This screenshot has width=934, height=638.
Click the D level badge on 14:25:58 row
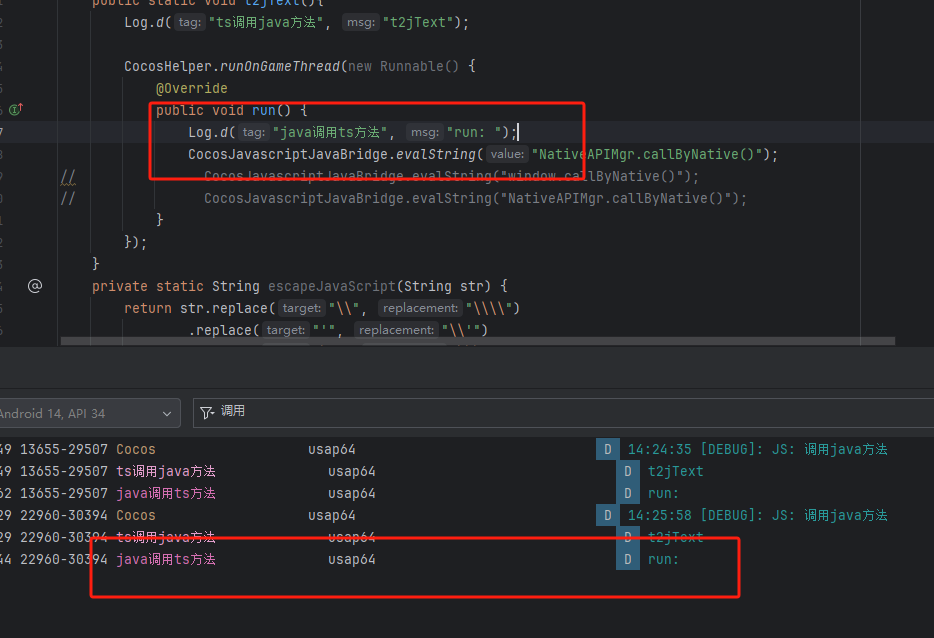(608, 515)
